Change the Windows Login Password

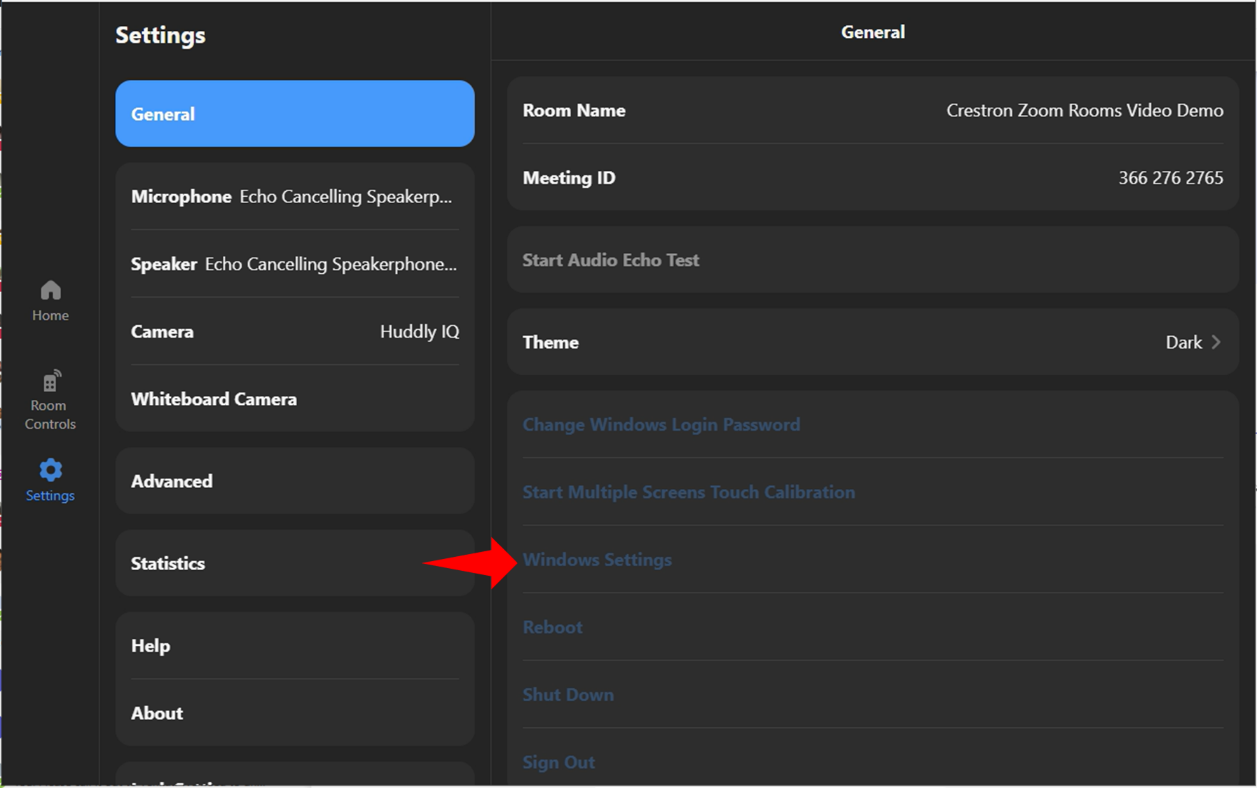872,424
